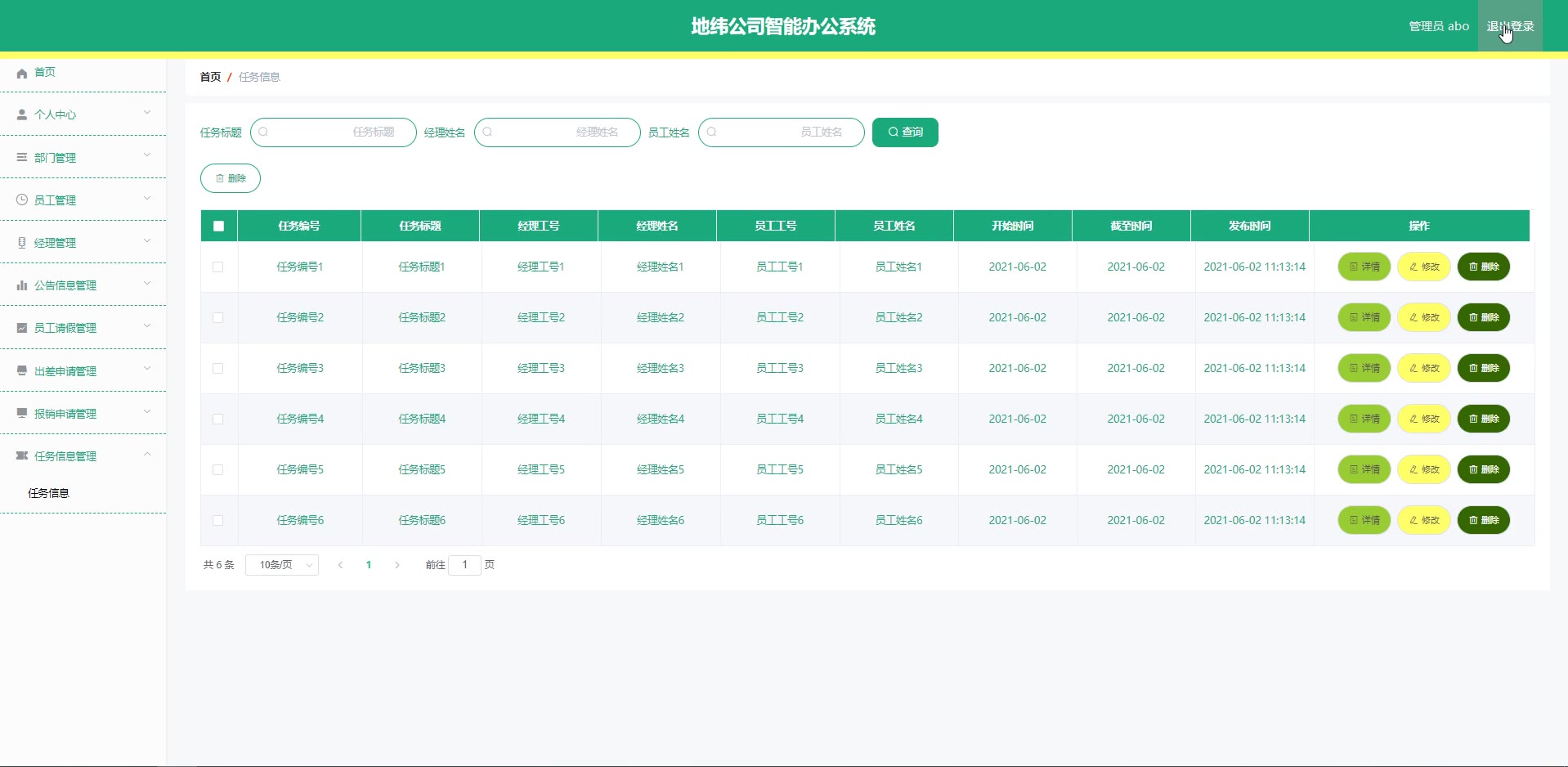Viewport: 1568px width, 767px height.
Task: Go to previous page arrow
Action: (x=340, y=565)
